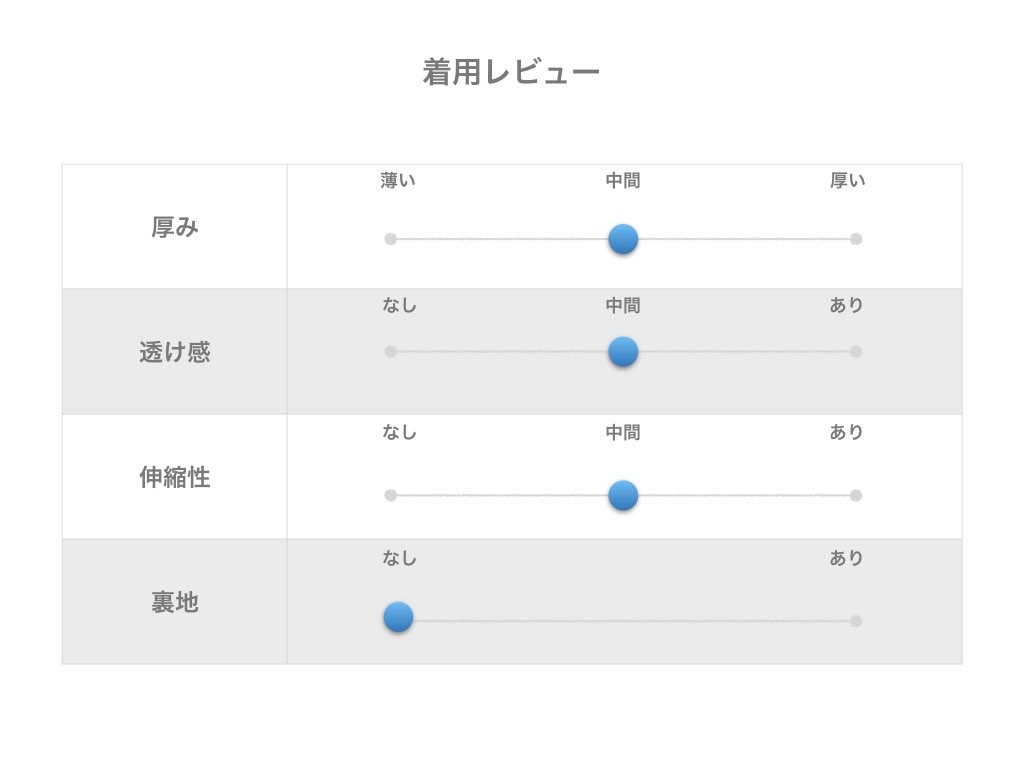1024x768 pixels.
Task: Set 厚み slider to 薄い endpoint
Action: 391,239
